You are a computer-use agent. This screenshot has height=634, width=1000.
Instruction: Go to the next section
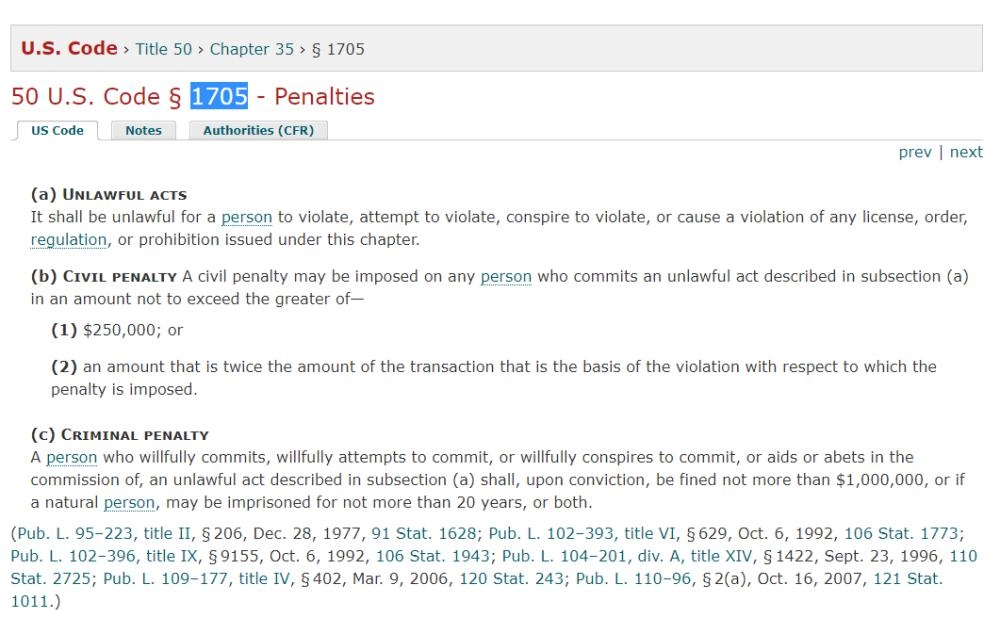tap(966, 152)
